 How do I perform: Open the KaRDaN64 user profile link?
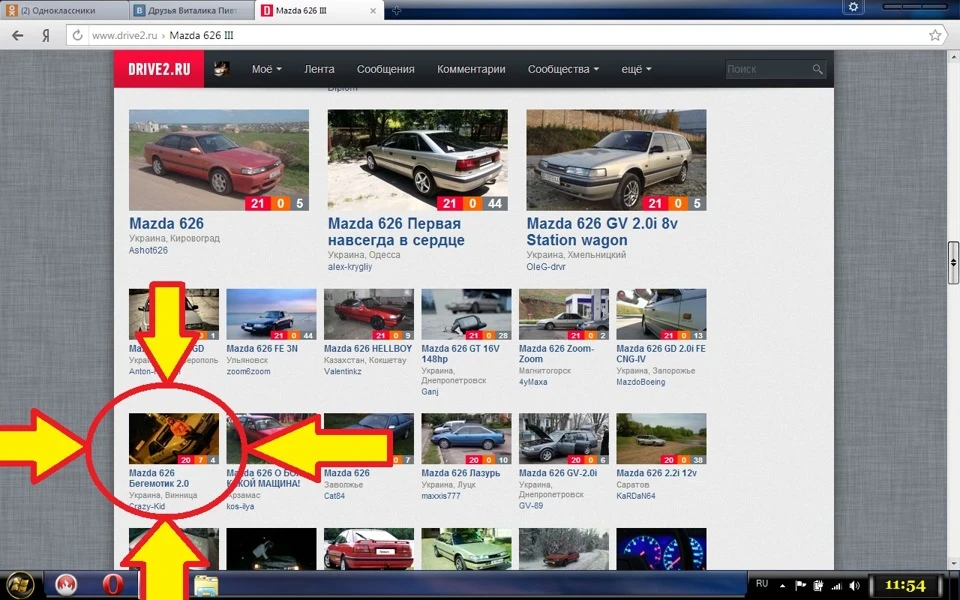click(636, 495)
